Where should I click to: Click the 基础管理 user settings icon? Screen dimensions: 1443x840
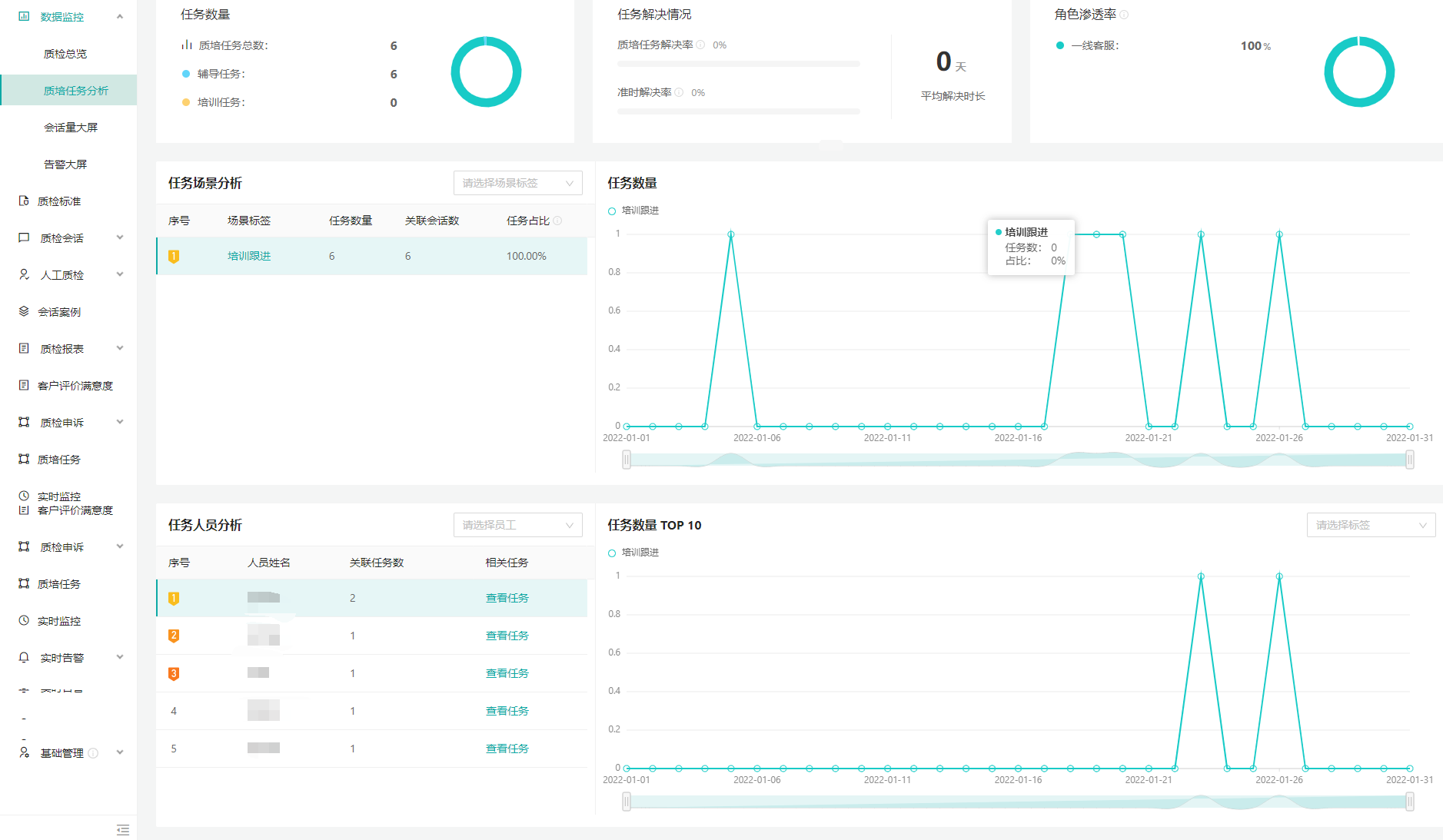click(24, 752)
